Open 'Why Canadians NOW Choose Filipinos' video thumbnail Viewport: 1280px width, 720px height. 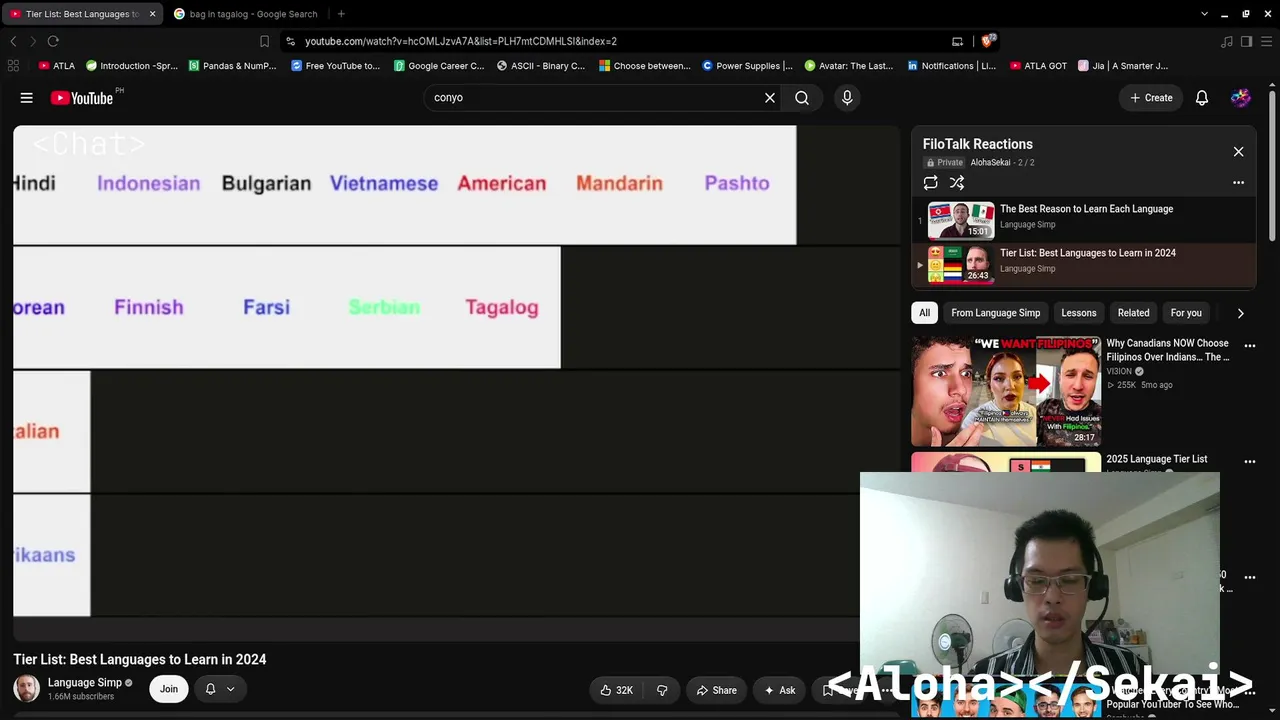pos(1005,391)
